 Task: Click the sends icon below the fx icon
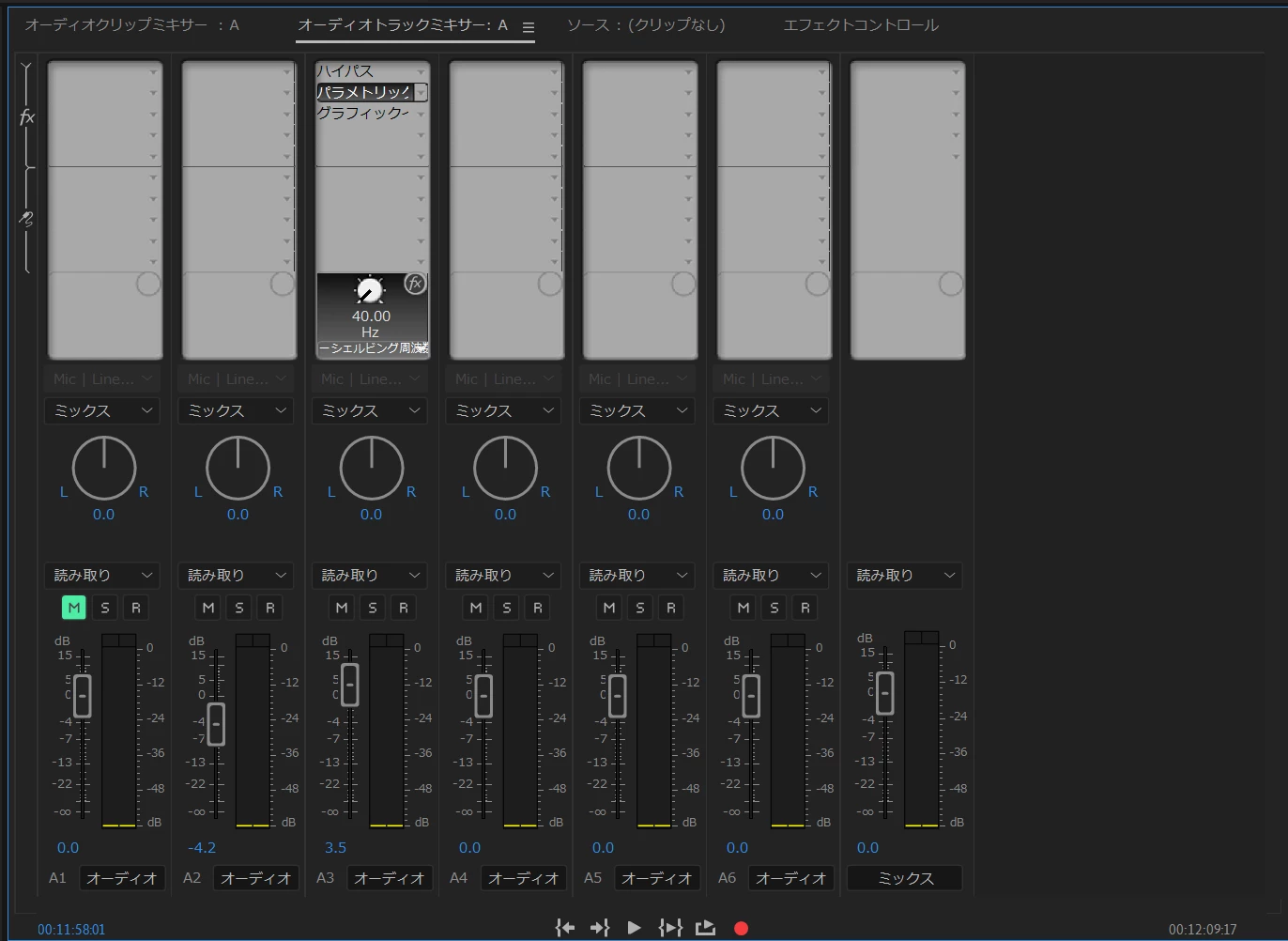coord(27,219)
